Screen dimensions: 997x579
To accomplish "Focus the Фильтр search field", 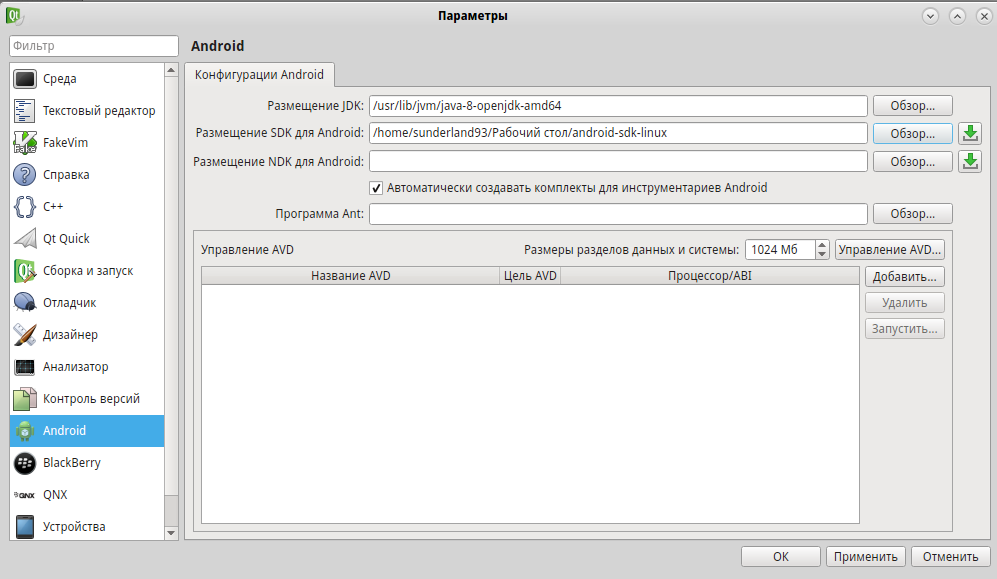I will pos(94,46).
